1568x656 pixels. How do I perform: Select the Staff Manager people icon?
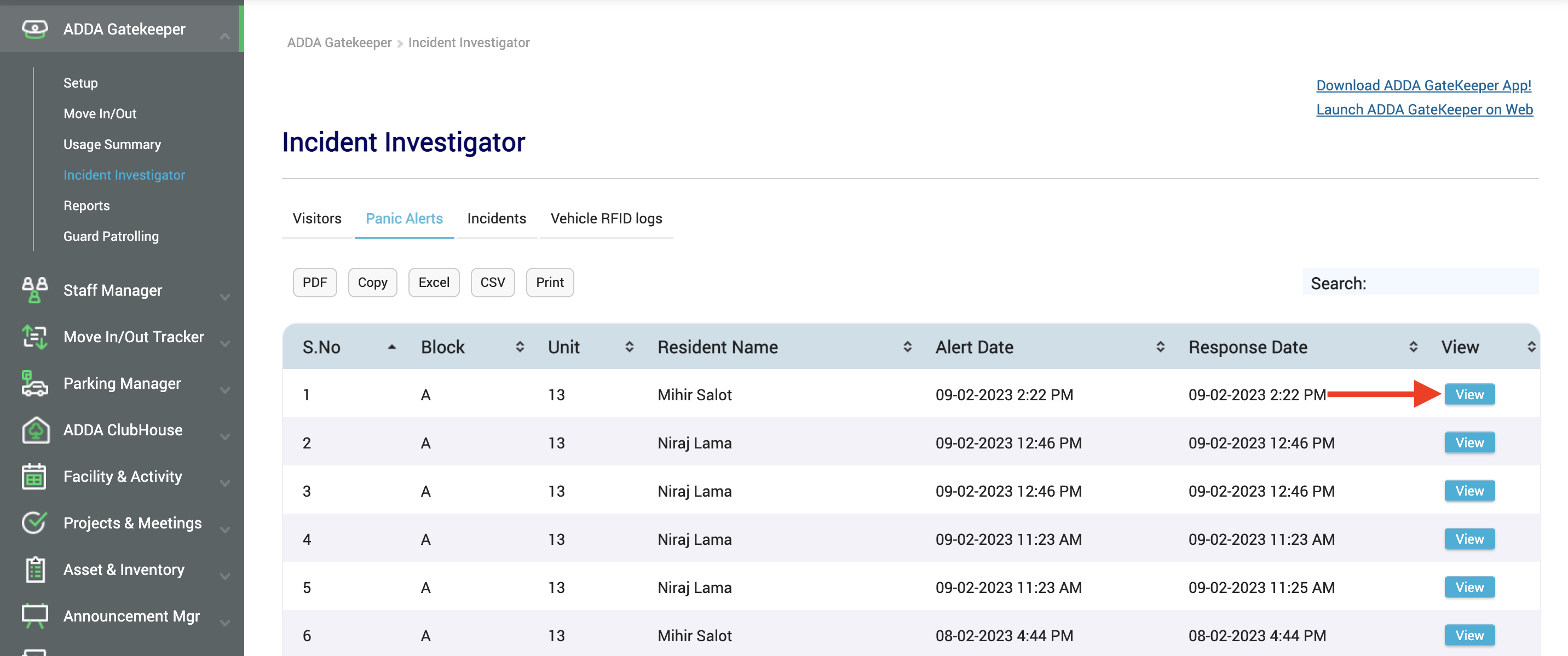pyautogui.click(x=34, y=290)
